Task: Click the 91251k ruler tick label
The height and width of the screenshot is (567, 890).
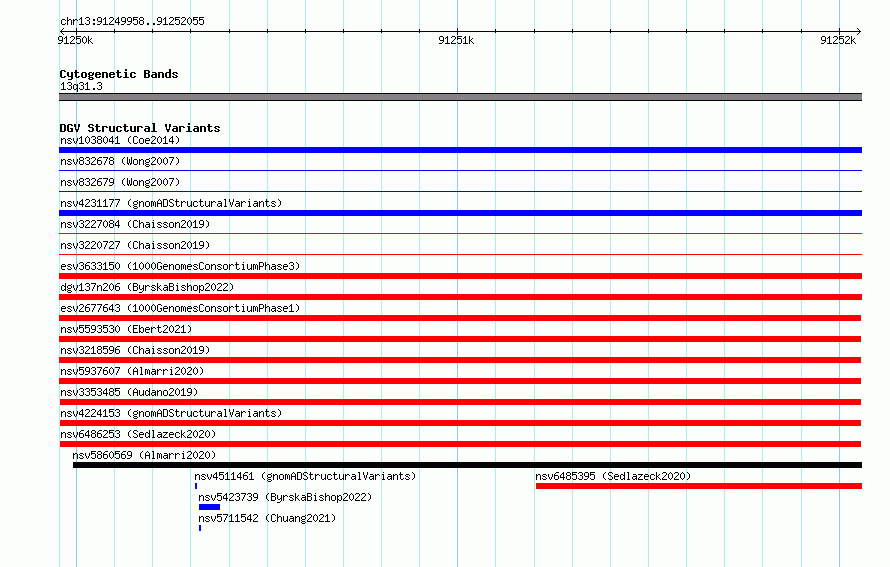Action: (x=456, y=40)
